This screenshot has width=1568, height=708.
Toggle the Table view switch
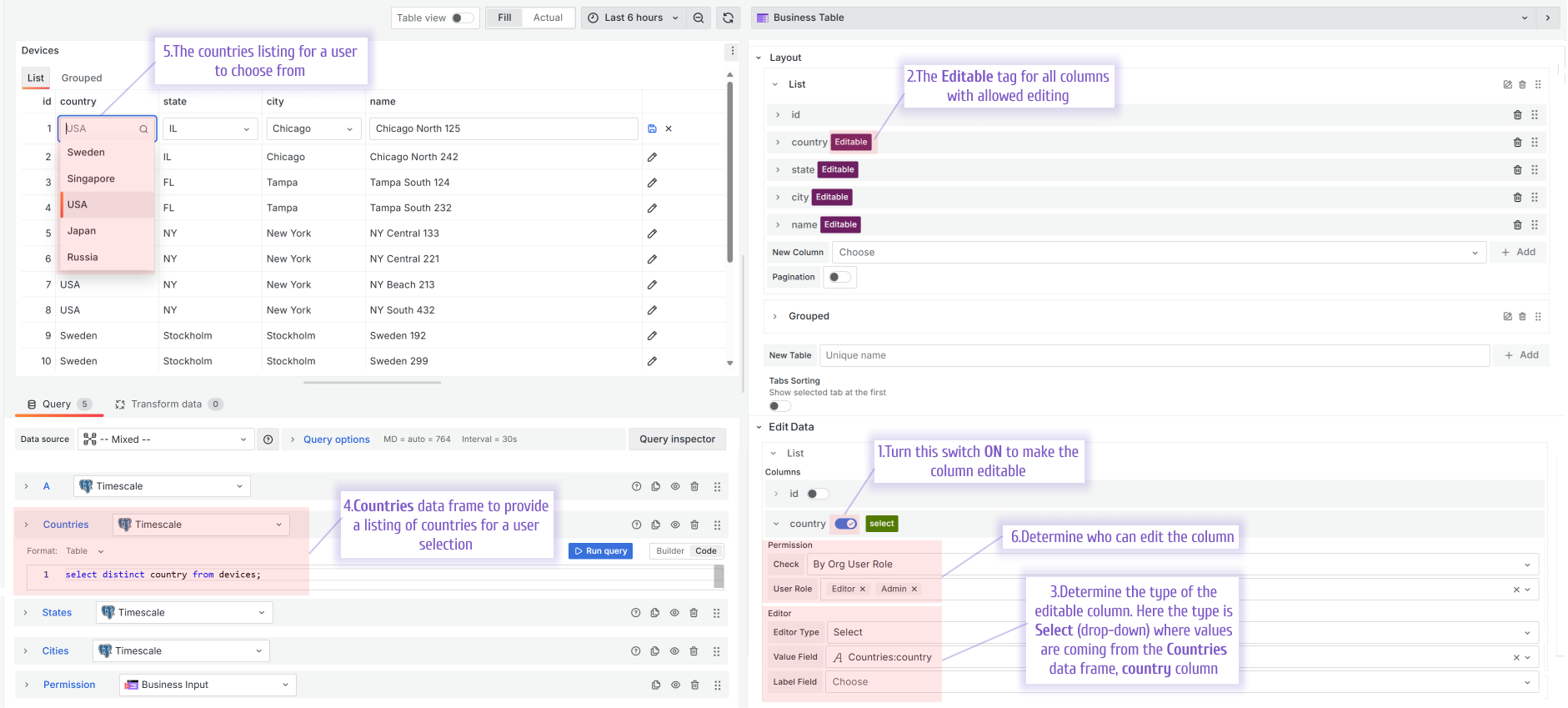tap(462, 18)
